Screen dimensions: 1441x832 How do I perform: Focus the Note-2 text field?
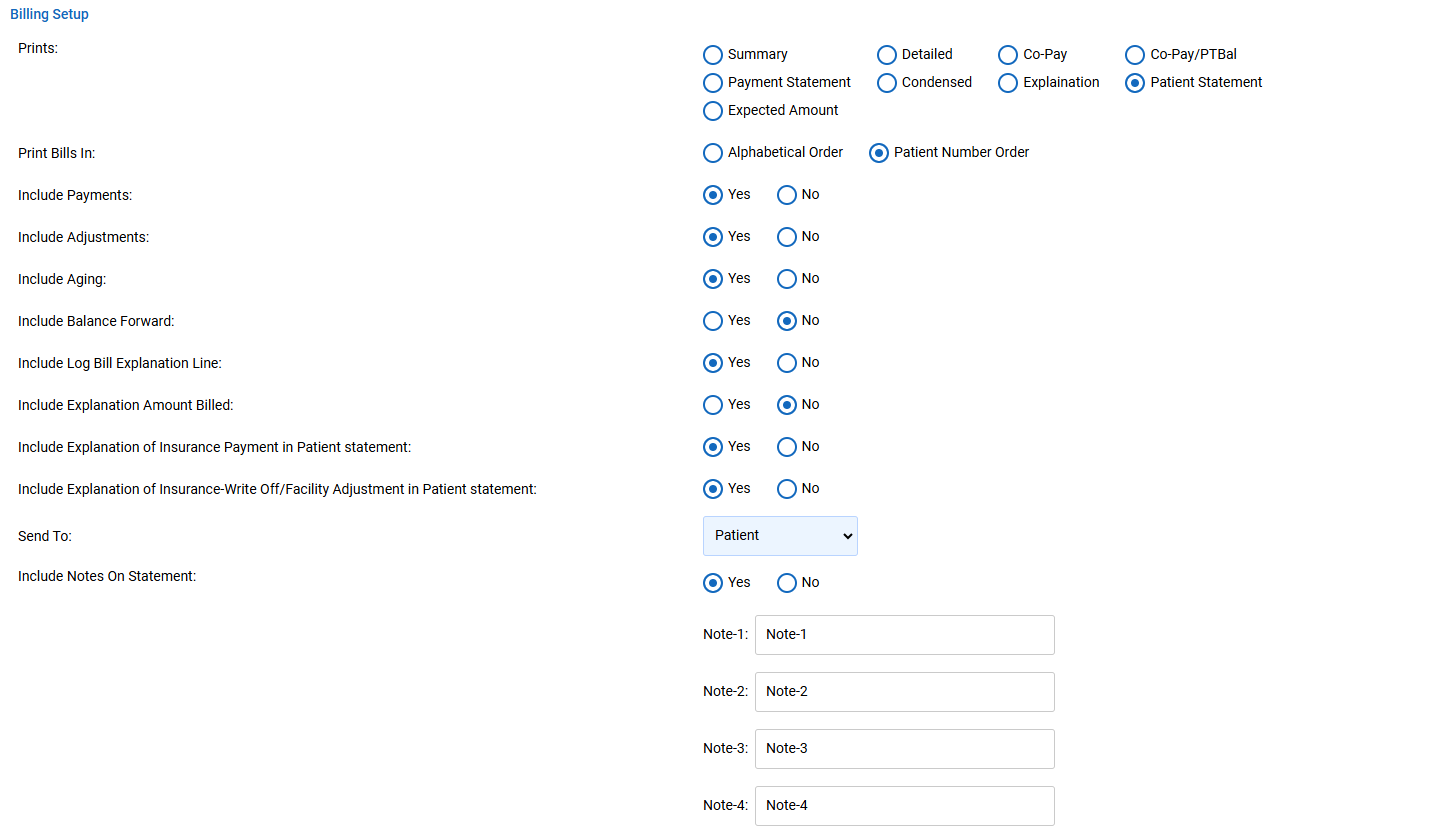[x=905, y=692]
